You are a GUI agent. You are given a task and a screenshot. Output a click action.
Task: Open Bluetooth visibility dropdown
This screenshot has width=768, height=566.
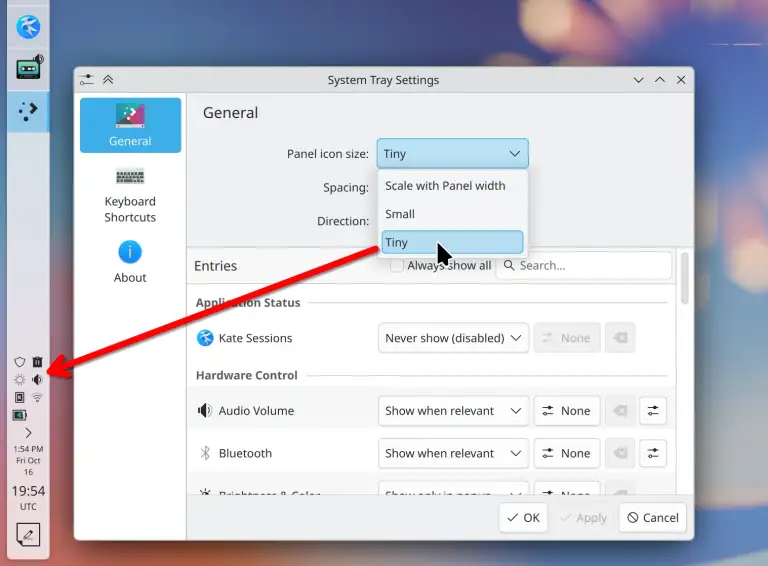[x=453, y=453]
